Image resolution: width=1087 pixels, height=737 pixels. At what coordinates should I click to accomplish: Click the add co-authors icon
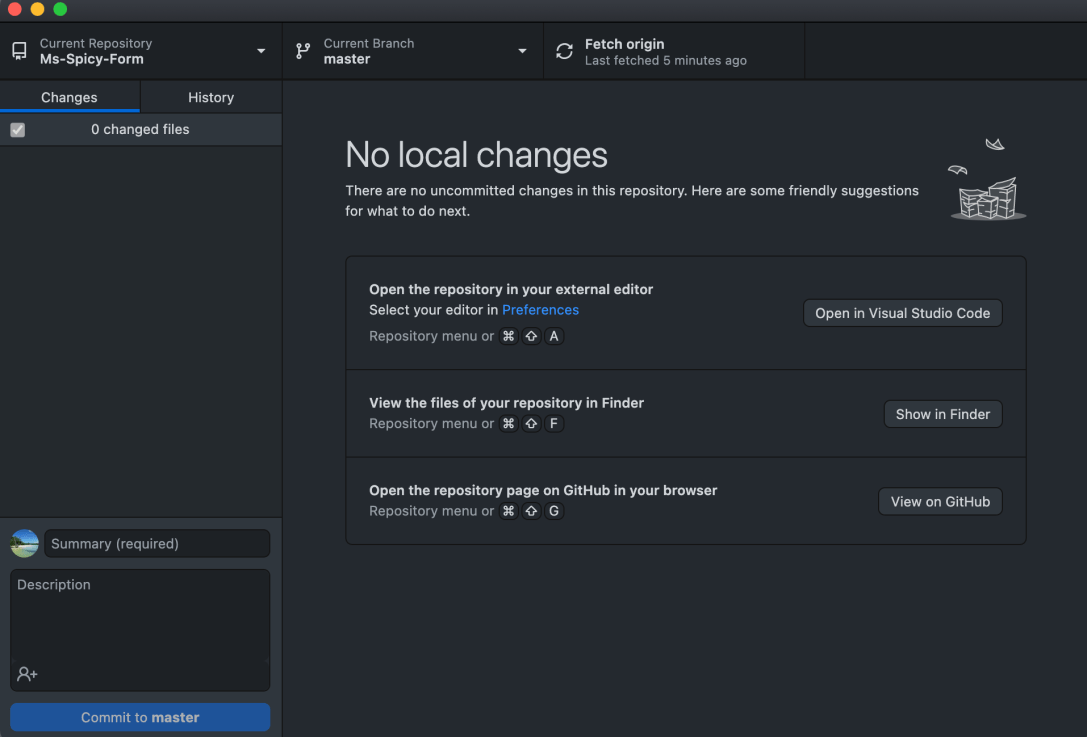pos(27,674)
